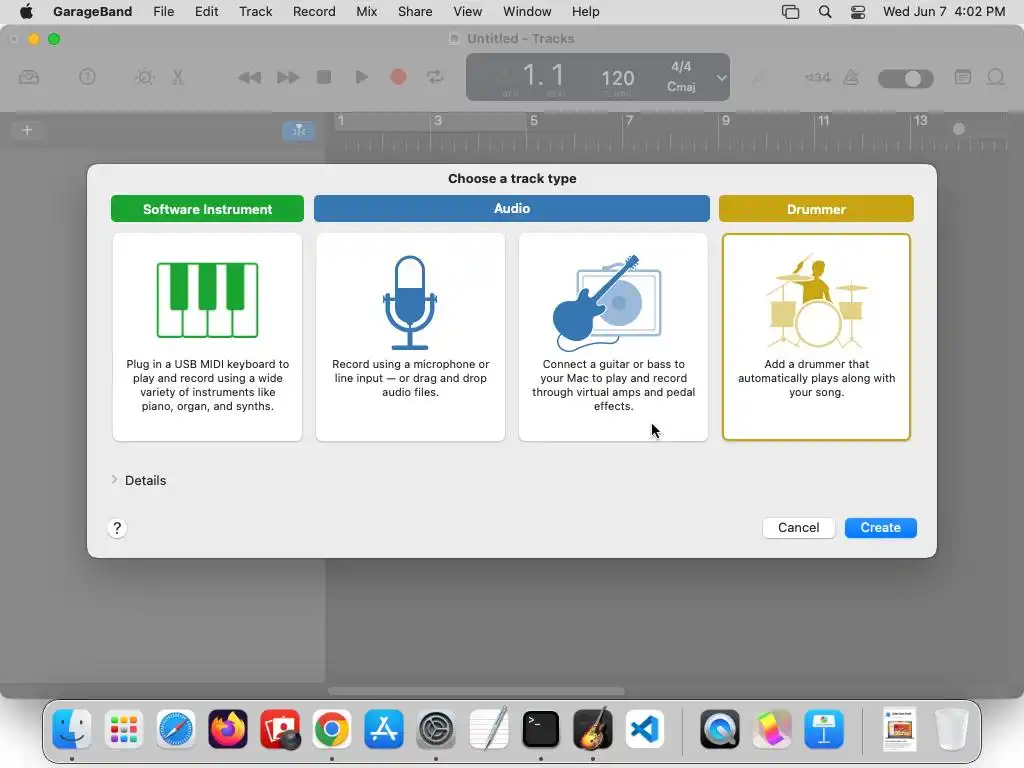Open the Share menu
This screenshot has width=1024, height=768.
coord(415,12)
